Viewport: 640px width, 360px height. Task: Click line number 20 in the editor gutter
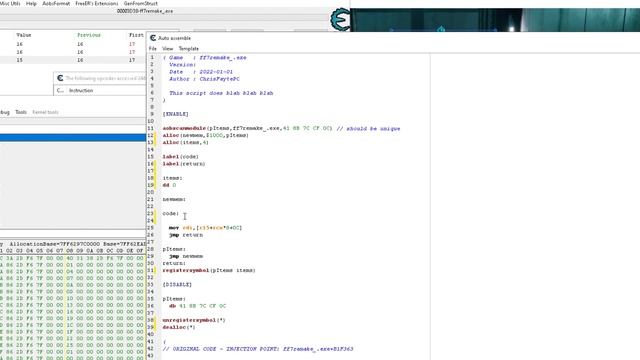pyautogui.click(x=150, y=192)
